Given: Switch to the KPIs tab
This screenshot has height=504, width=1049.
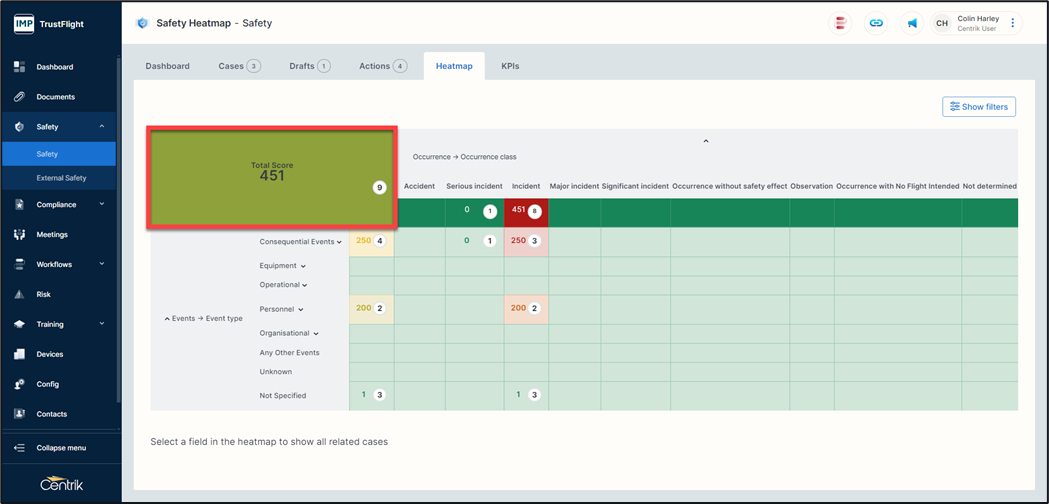Looking at the screenshot, I should [x=510, y=66].
